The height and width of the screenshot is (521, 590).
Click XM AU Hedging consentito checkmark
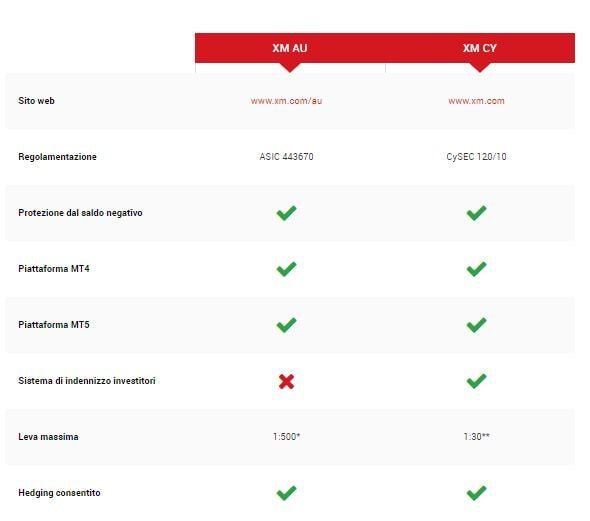(x=286, y=493)
